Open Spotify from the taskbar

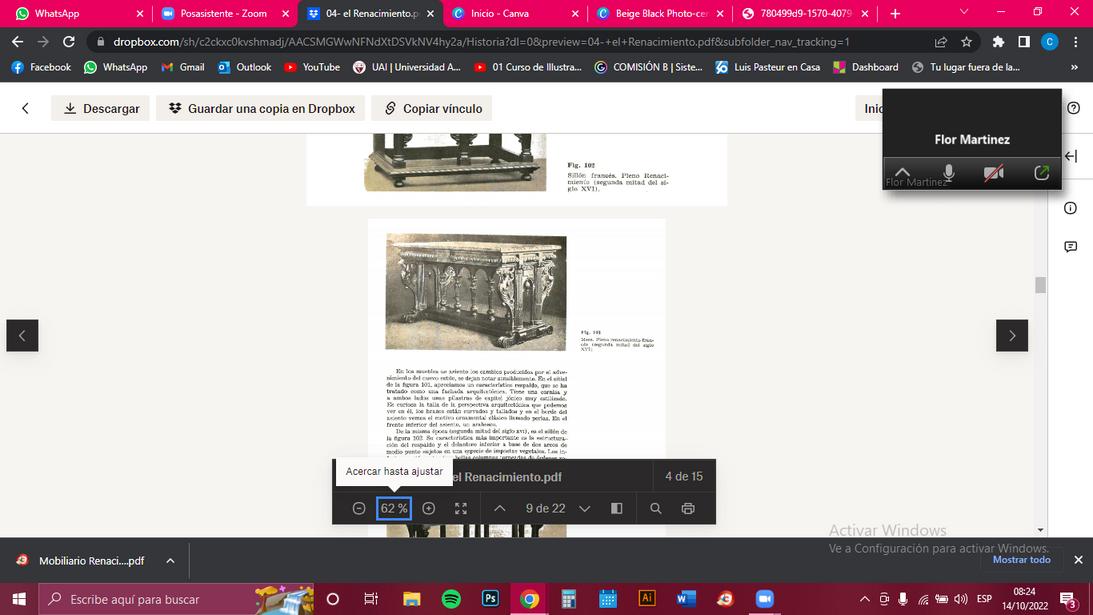[452, 599]
